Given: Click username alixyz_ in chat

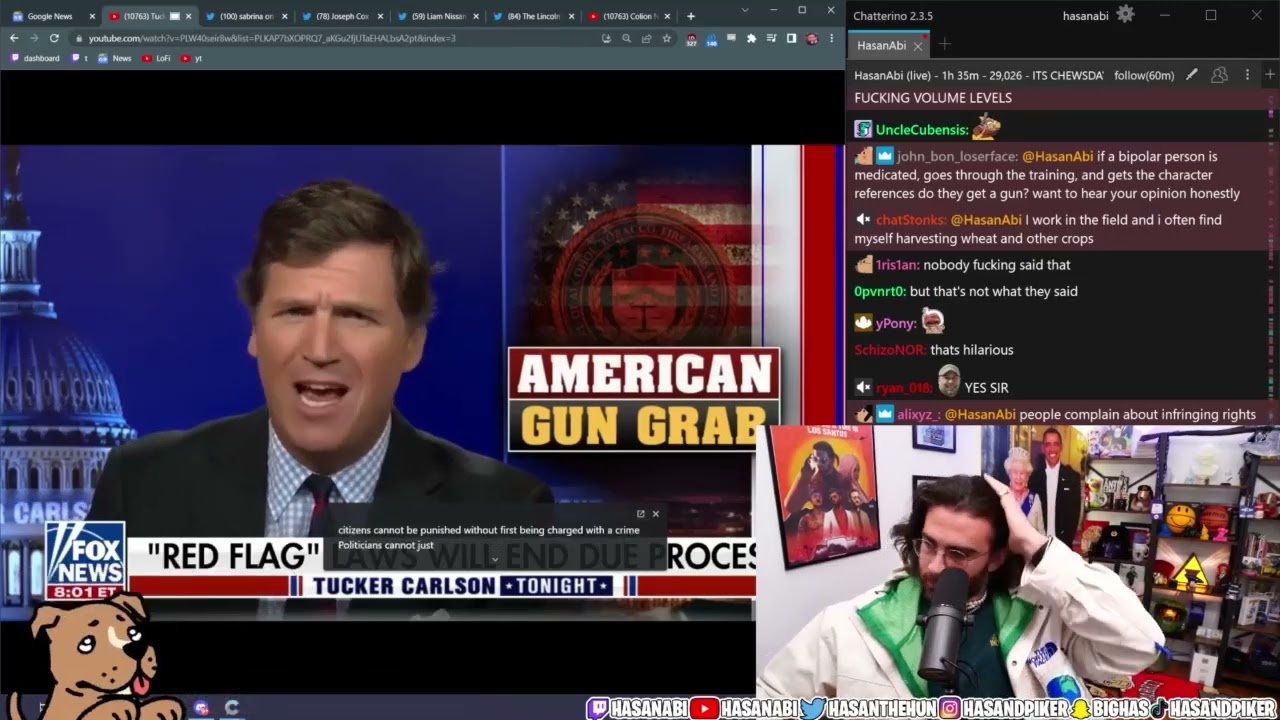Looking at the screenshot, I should tap(919, 415).
